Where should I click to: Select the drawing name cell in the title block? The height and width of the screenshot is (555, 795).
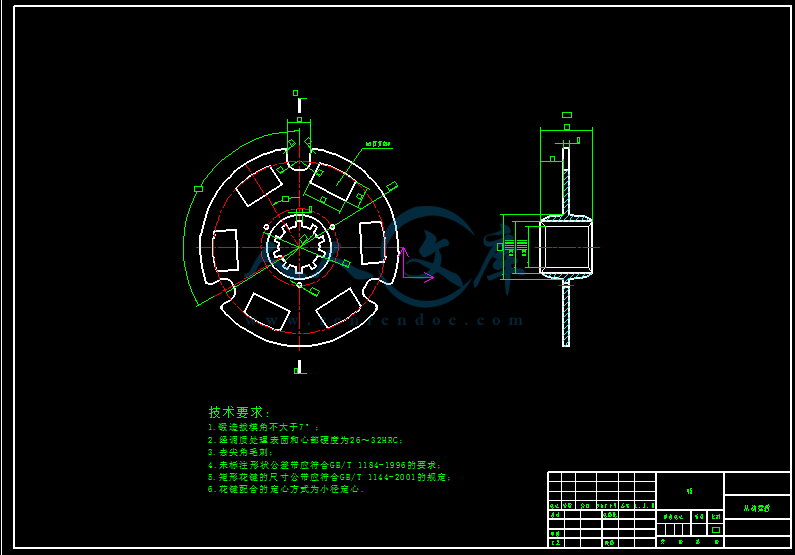[756, 508]
